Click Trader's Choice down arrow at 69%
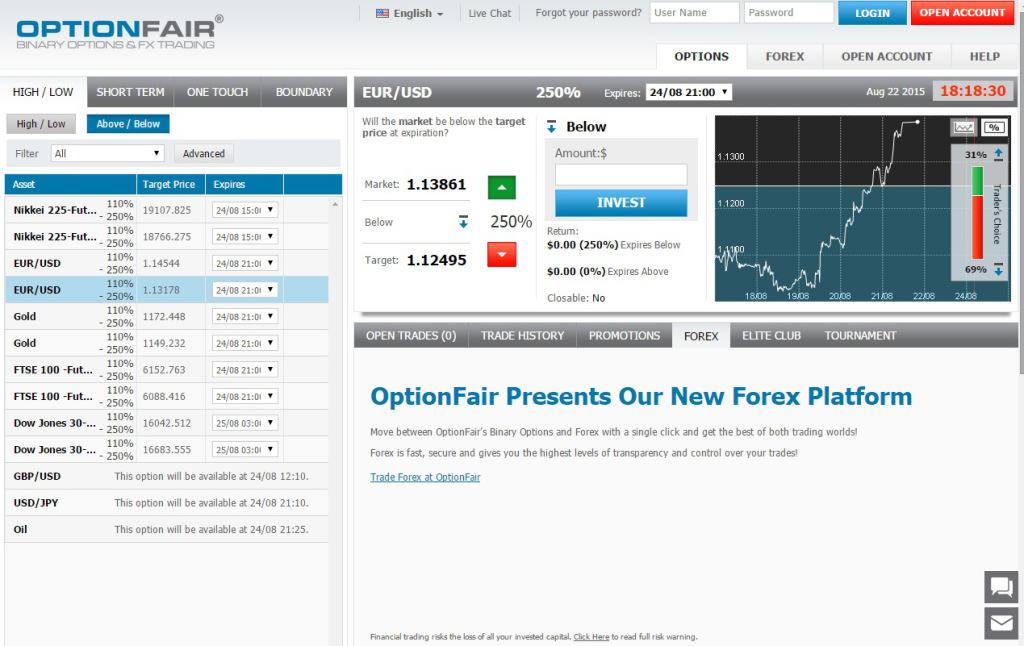This screenshot has width=1024, height=646. coord(998,269)
